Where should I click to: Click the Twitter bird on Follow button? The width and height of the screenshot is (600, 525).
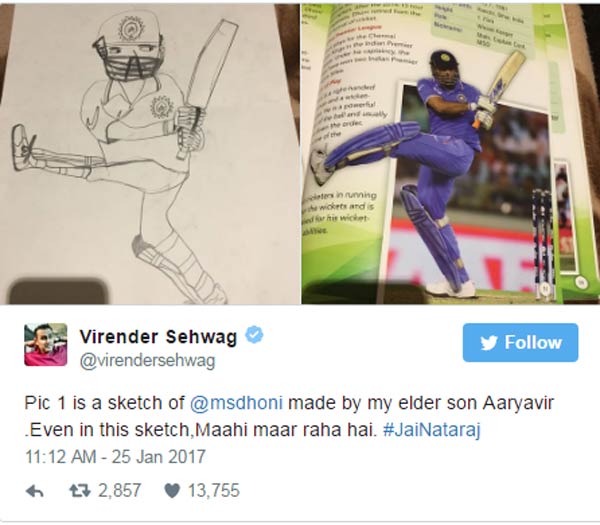click(x=489, y=342)
